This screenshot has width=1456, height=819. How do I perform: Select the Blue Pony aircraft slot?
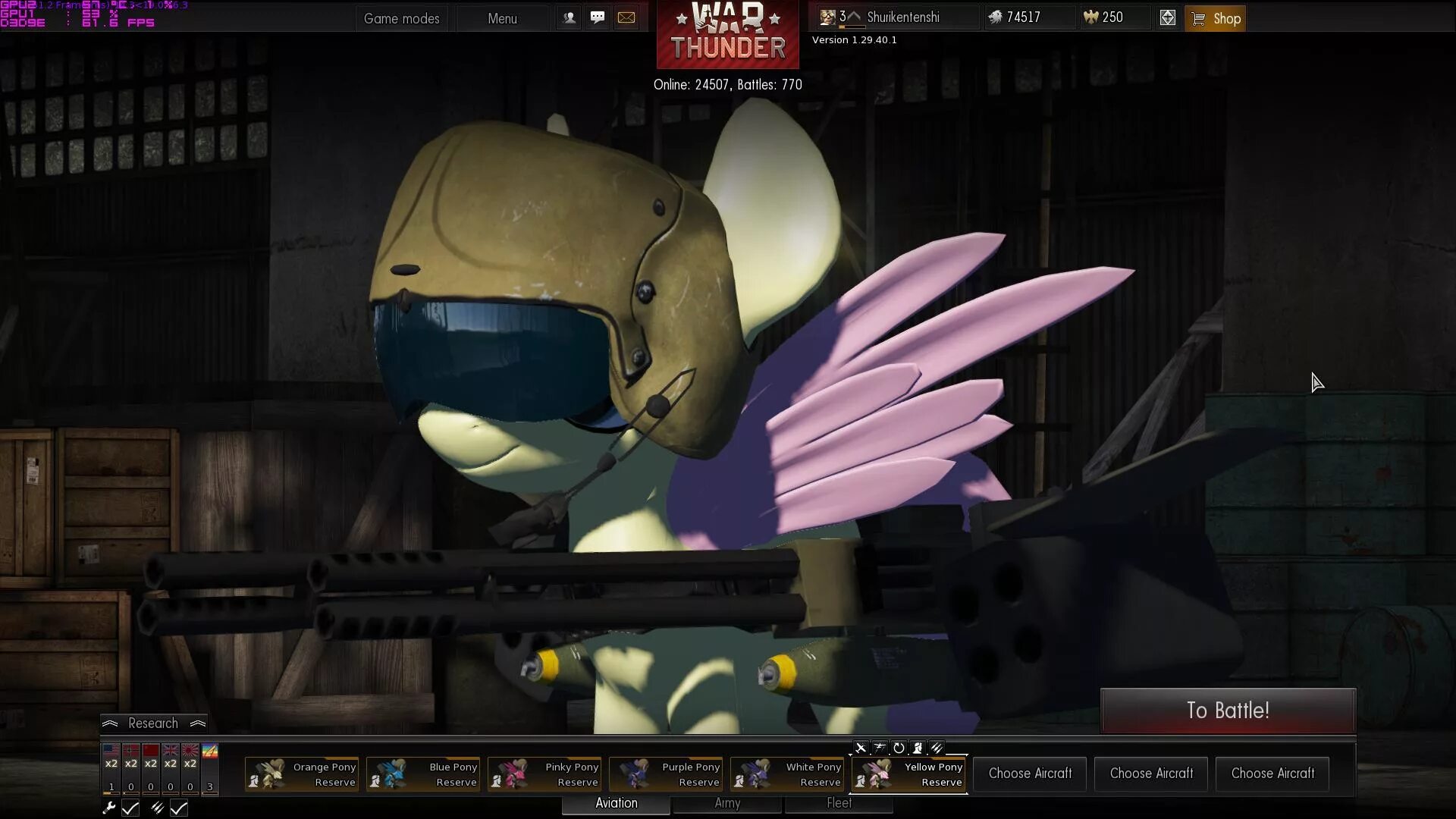click(x=423, y=774)
